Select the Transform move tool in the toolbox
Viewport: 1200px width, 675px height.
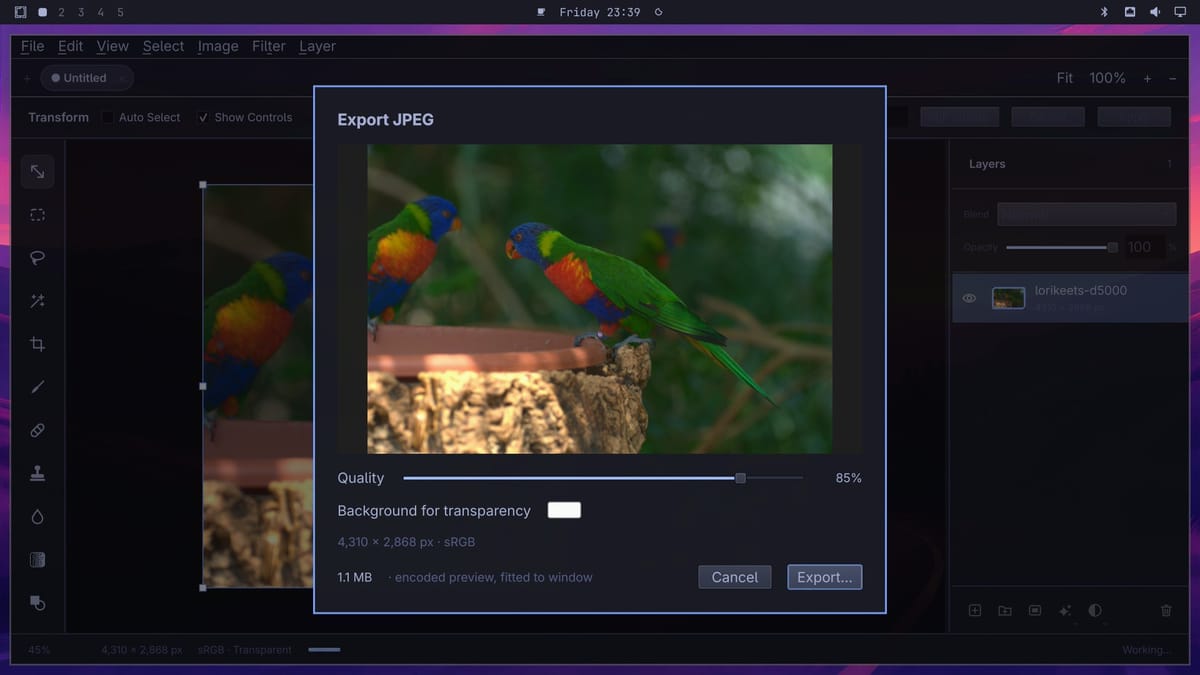pos(37,171)
